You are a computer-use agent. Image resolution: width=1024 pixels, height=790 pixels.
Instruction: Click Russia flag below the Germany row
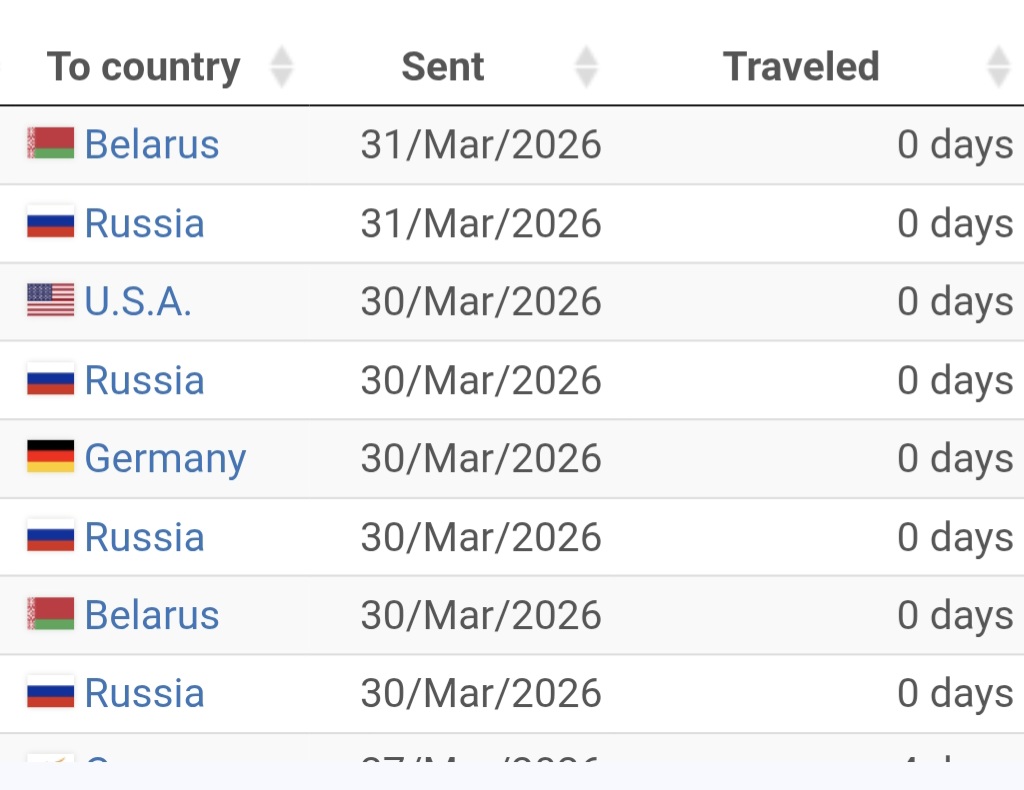(x=50, y=536)
